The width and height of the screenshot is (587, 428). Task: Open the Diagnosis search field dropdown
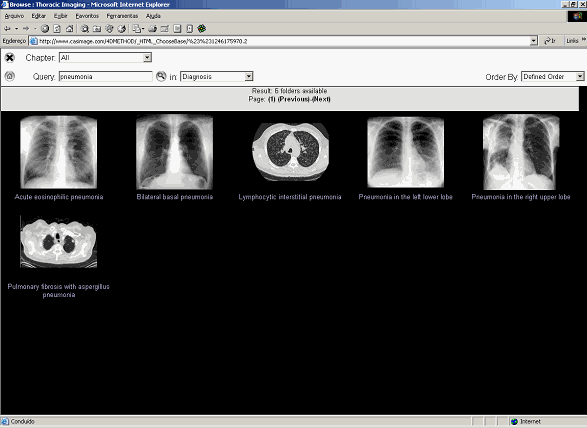pos(217,76)
